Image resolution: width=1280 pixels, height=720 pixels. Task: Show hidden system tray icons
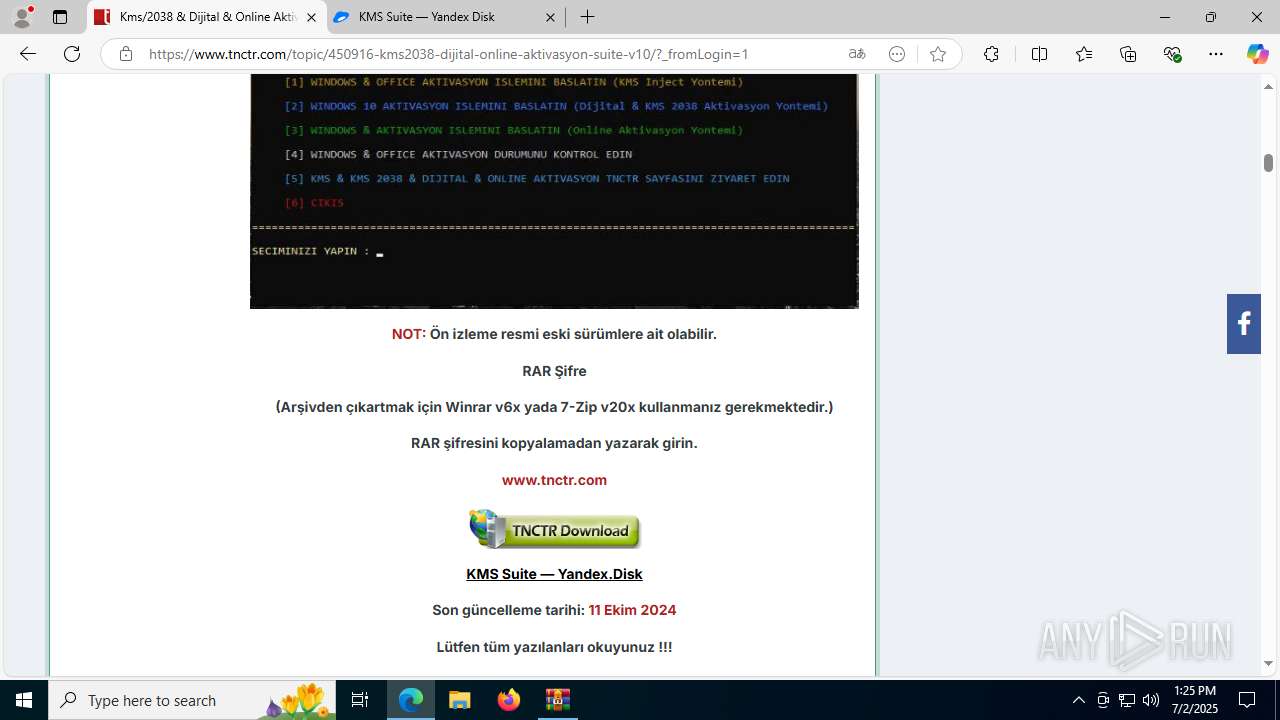(1078, 700)
